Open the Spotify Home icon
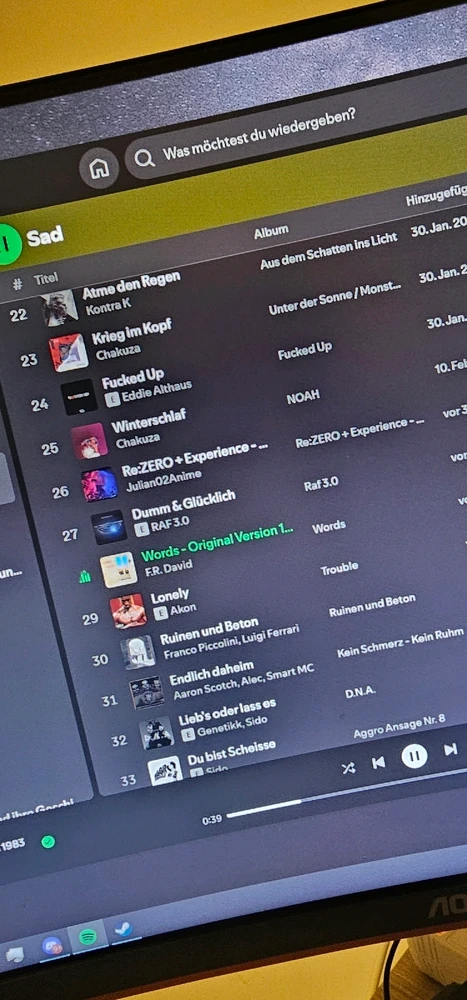467x1000 pixels. pos(99,169)
